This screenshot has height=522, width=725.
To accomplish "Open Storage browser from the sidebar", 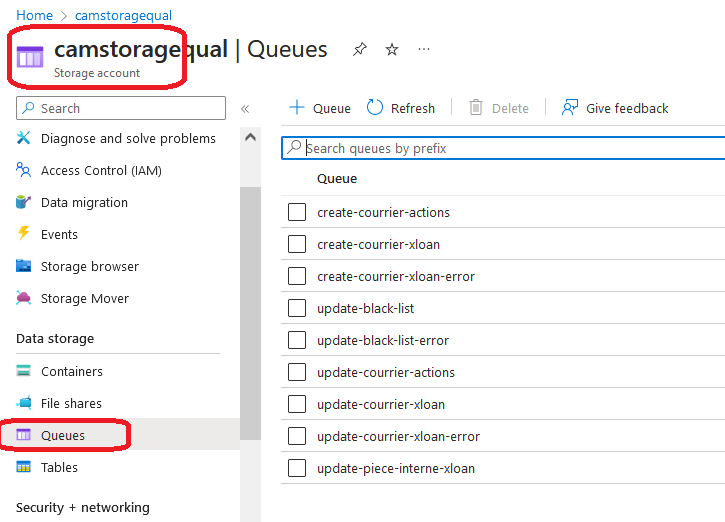I will [x=89, y=267].
